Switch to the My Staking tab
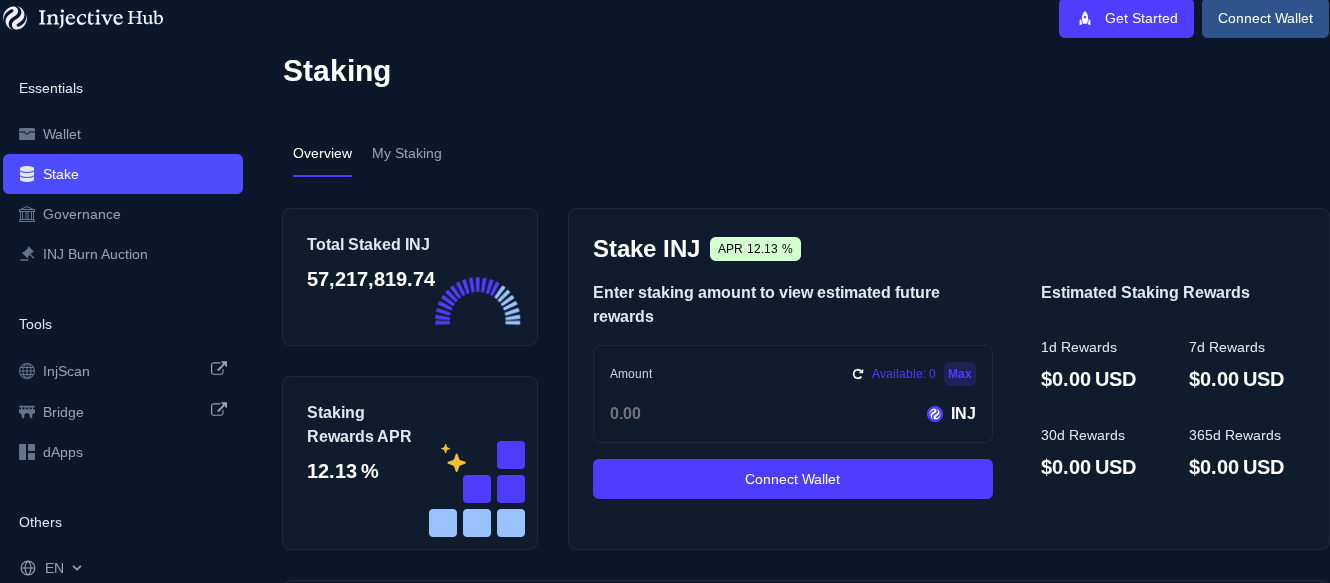Viewport: 1330px width, 583px height. pos(406,153)
